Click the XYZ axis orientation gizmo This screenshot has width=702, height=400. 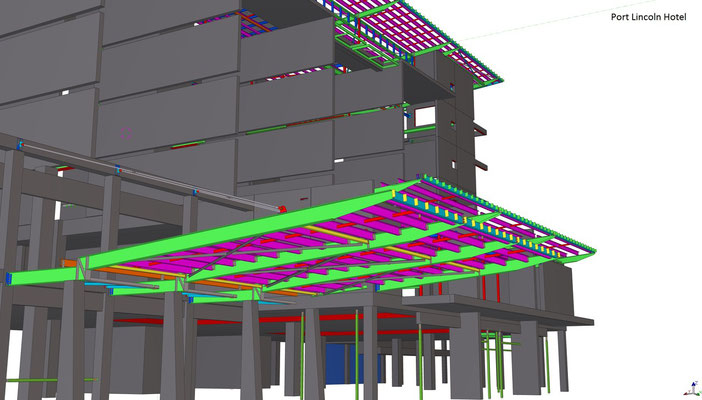[691, 388]
